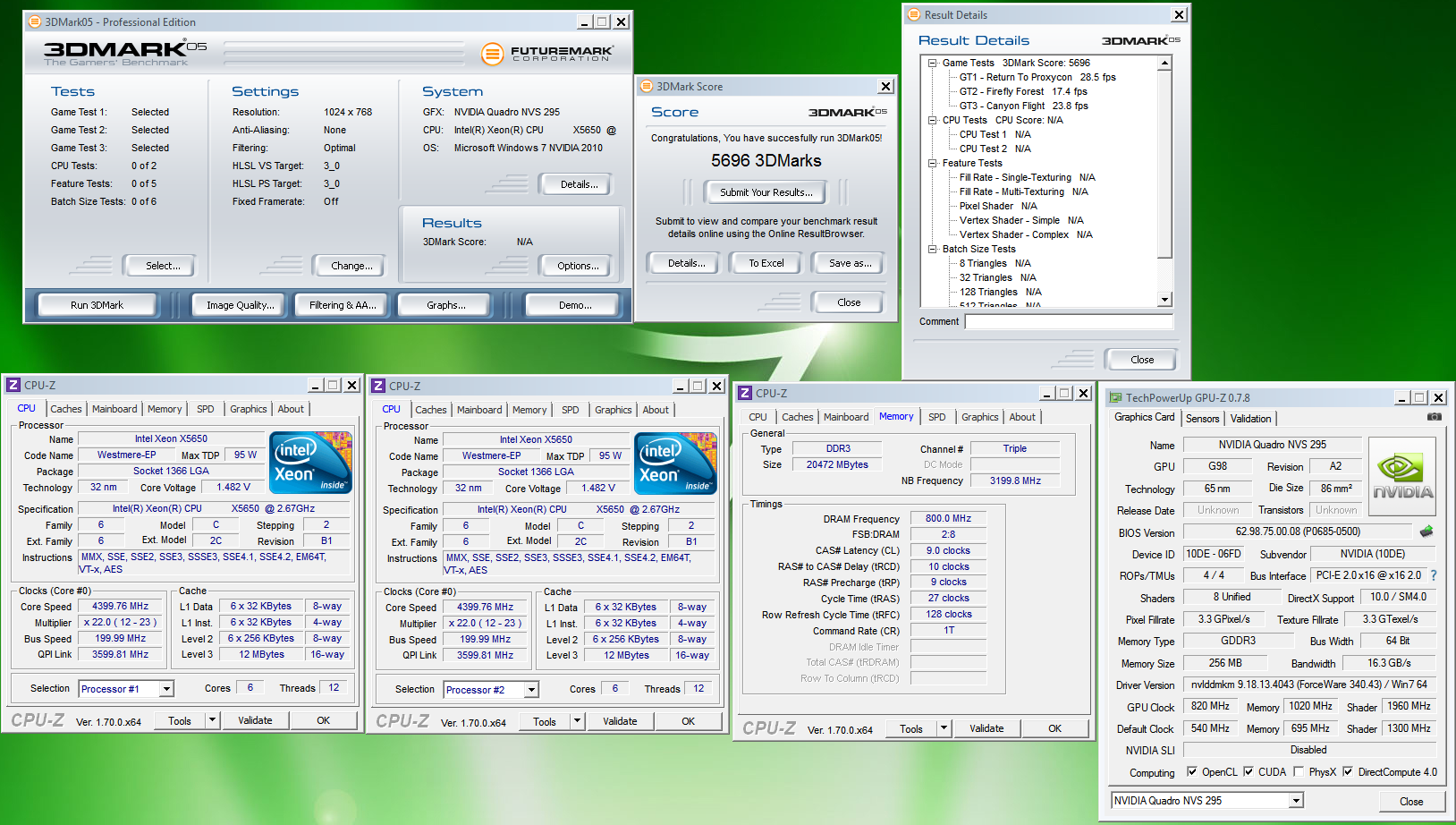This screenshot has height=825, width=1456.
Task: Click CPU-Z Z icon in Processor #1 window title
Action: 13,385
